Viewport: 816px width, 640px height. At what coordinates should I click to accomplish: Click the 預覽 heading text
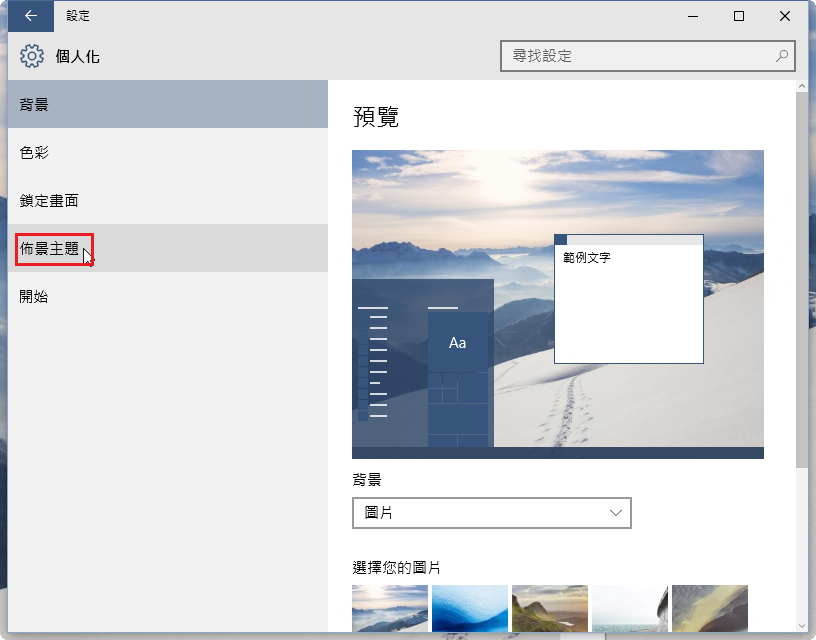(x=376, y=116)
